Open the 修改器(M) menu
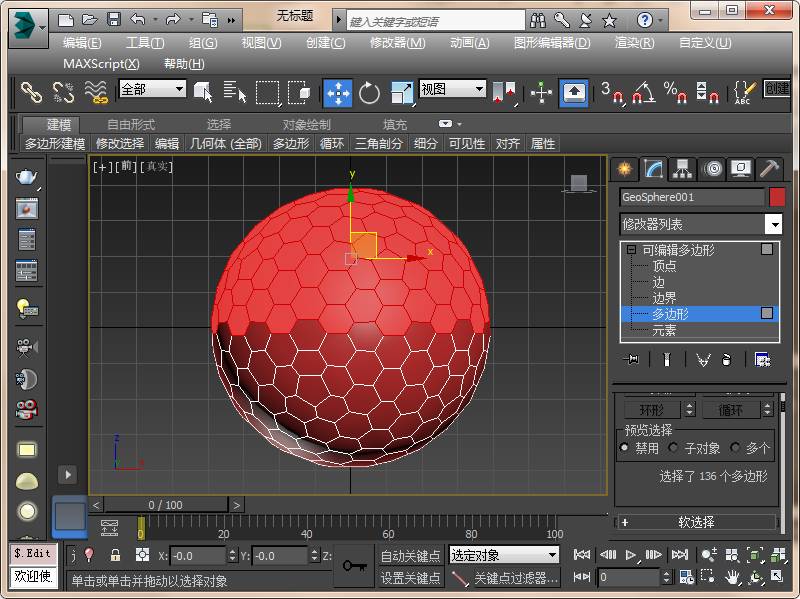The image size is (800, 599). (x=397, y=43)
